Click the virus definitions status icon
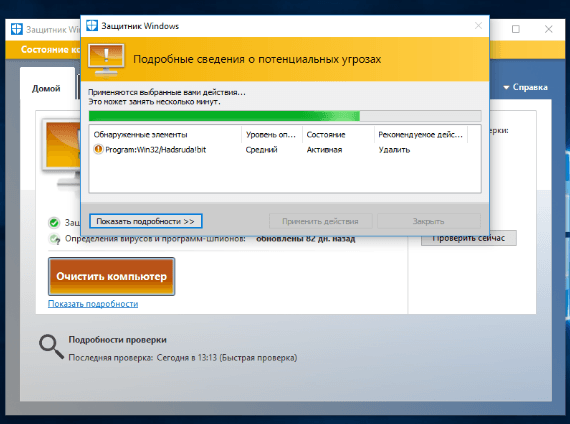Viewport: 570px width, 424px height. coord(55,239)
